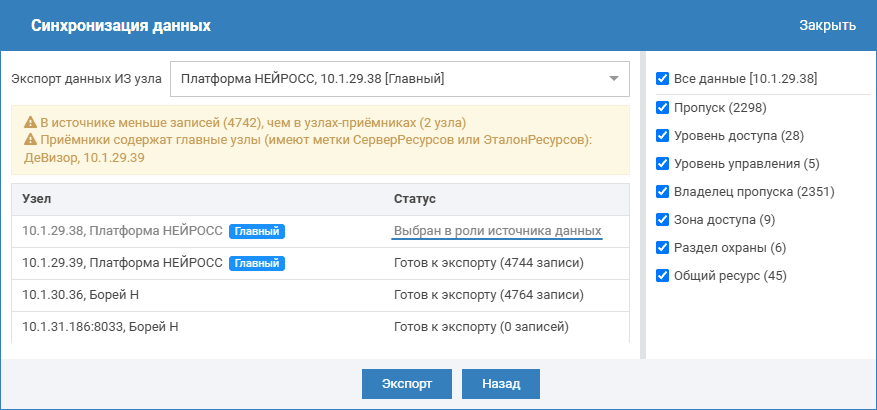Click the 'Синхронизация данных' title
This screenshot has height=410, width=877.
pyautogui.click(x=121, y=26)
